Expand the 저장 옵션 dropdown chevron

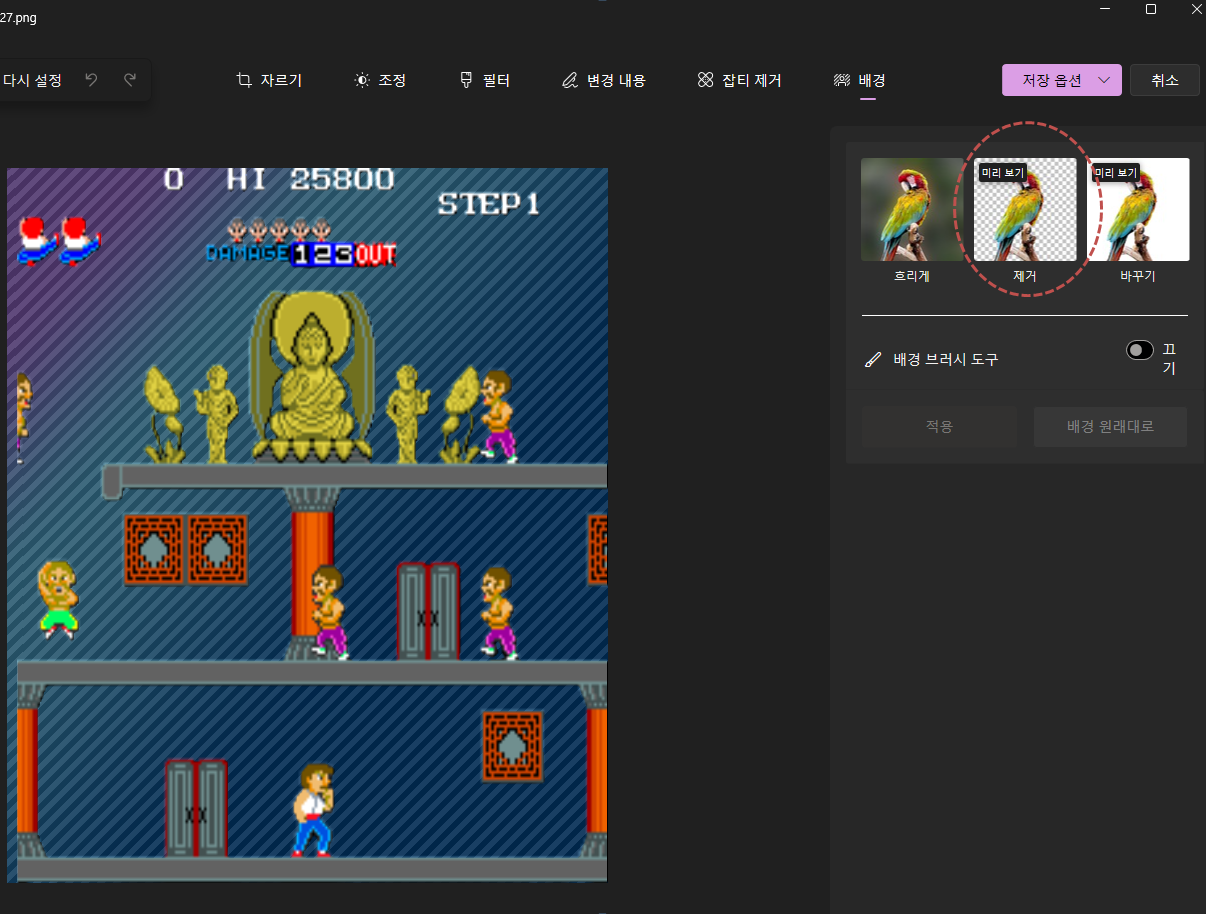tap(1105, 80)
